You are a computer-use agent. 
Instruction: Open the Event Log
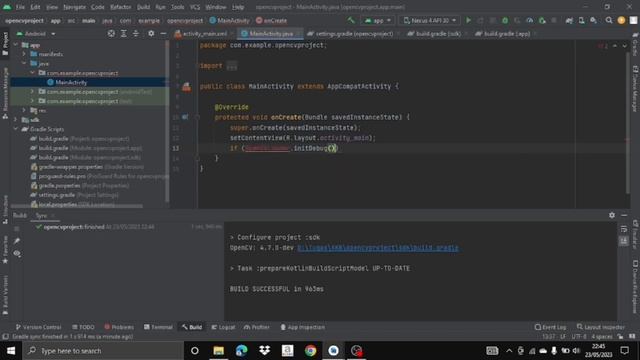(550, 327)
